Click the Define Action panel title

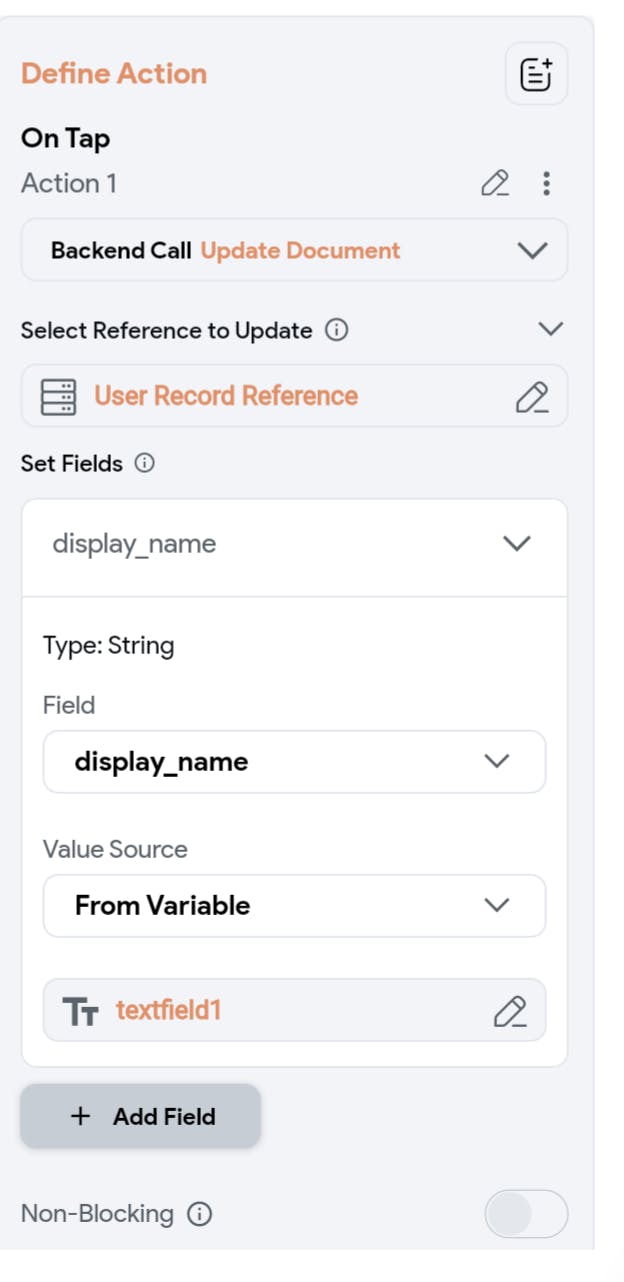(114, 74)
